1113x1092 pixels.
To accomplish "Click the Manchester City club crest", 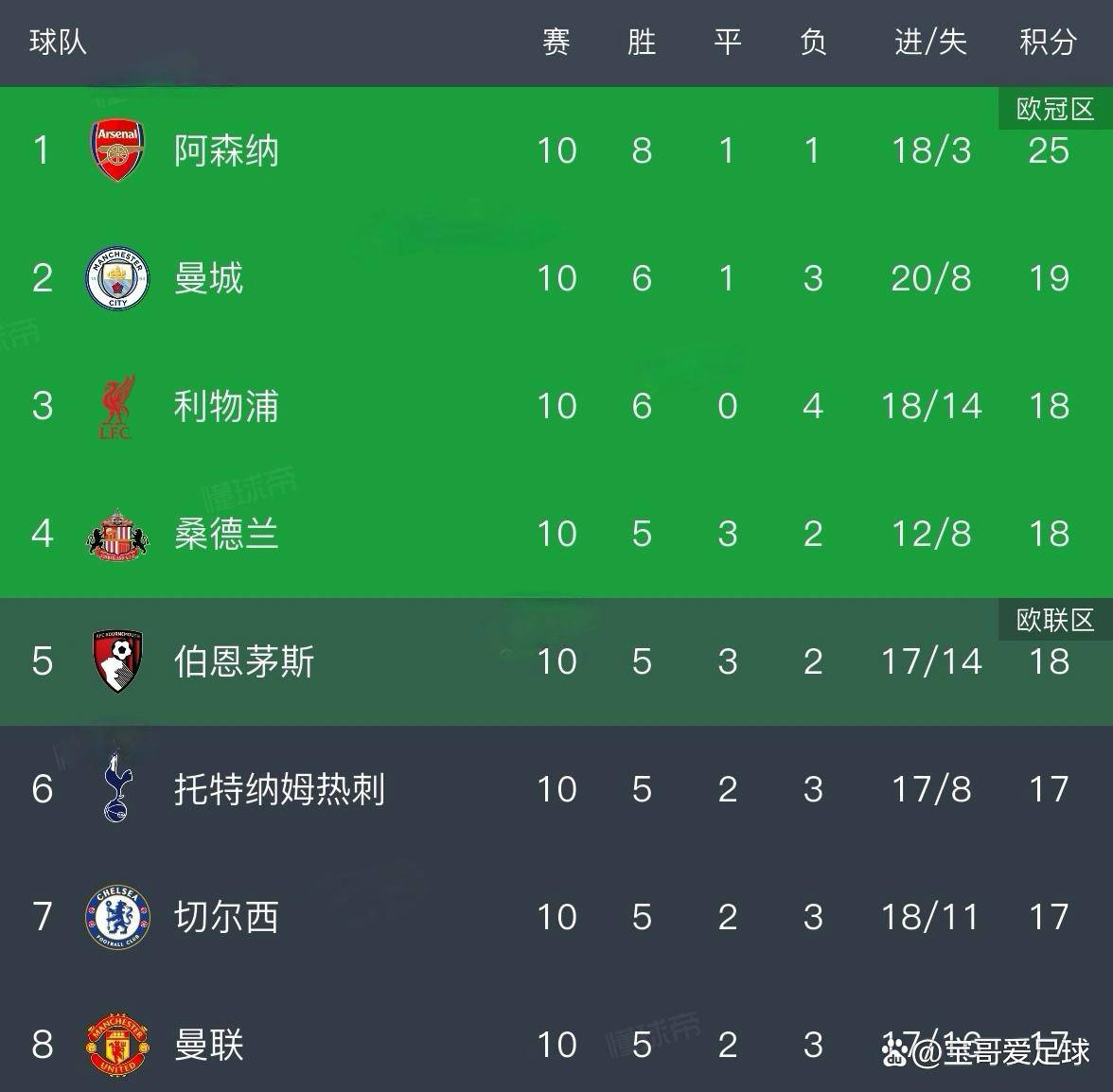I will [x=117, y=278].
